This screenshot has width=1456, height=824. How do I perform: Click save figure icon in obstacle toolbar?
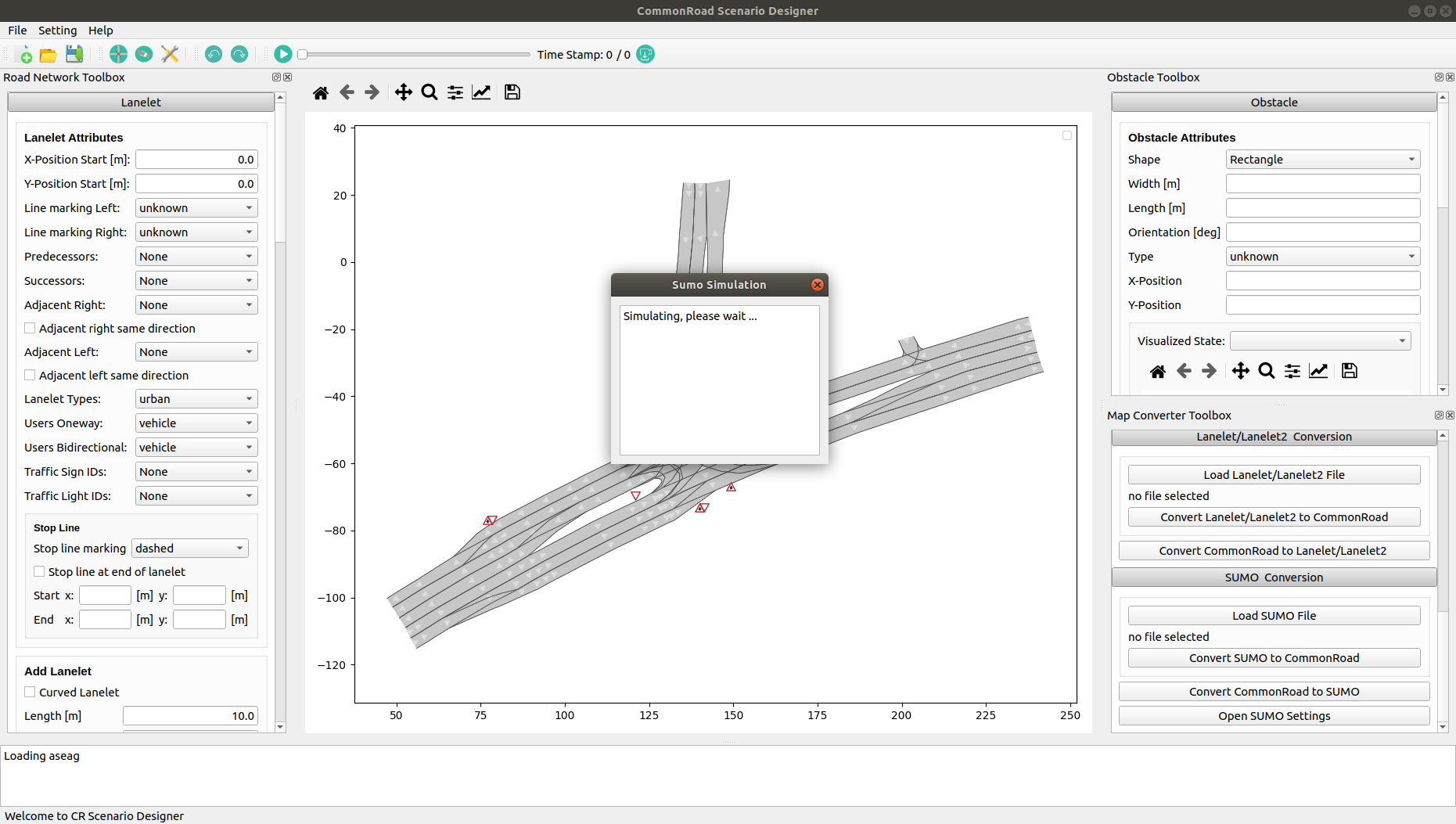1349,371
